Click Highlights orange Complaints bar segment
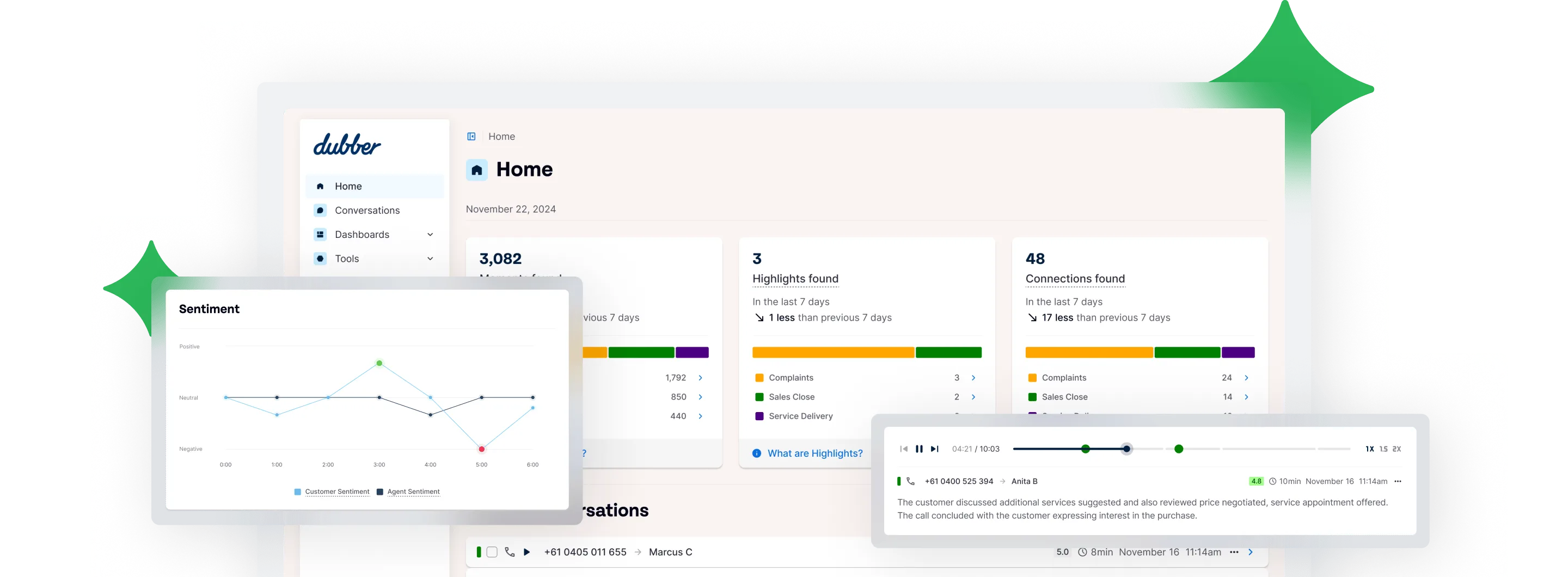 [x=832, y=352]
